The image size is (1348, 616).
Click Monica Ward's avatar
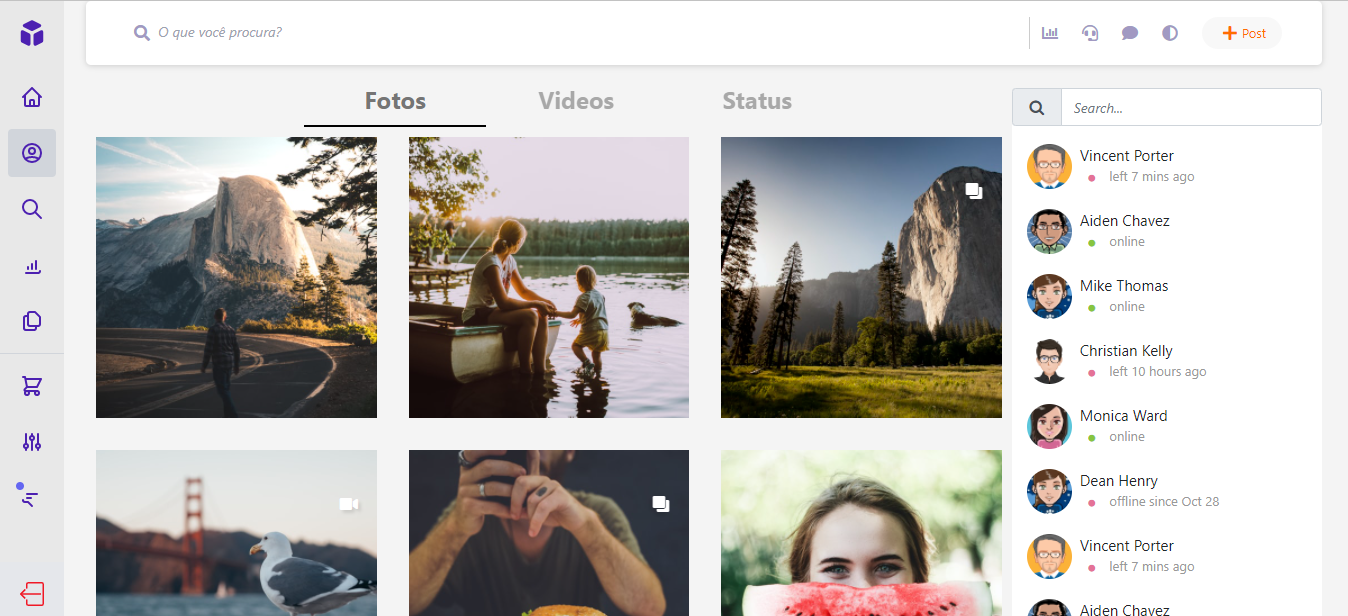1049,426
